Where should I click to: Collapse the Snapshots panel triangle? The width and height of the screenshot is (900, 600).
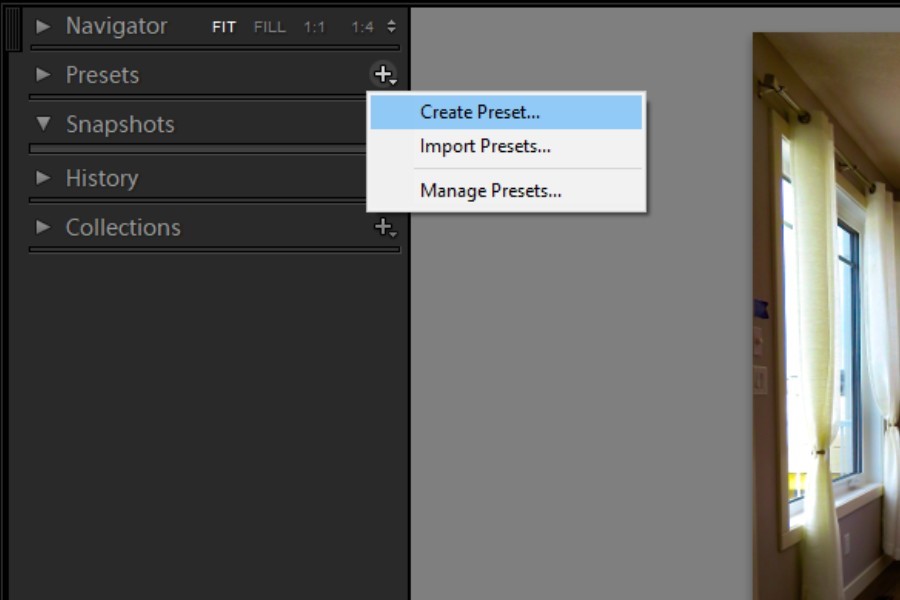coord(43,124)
